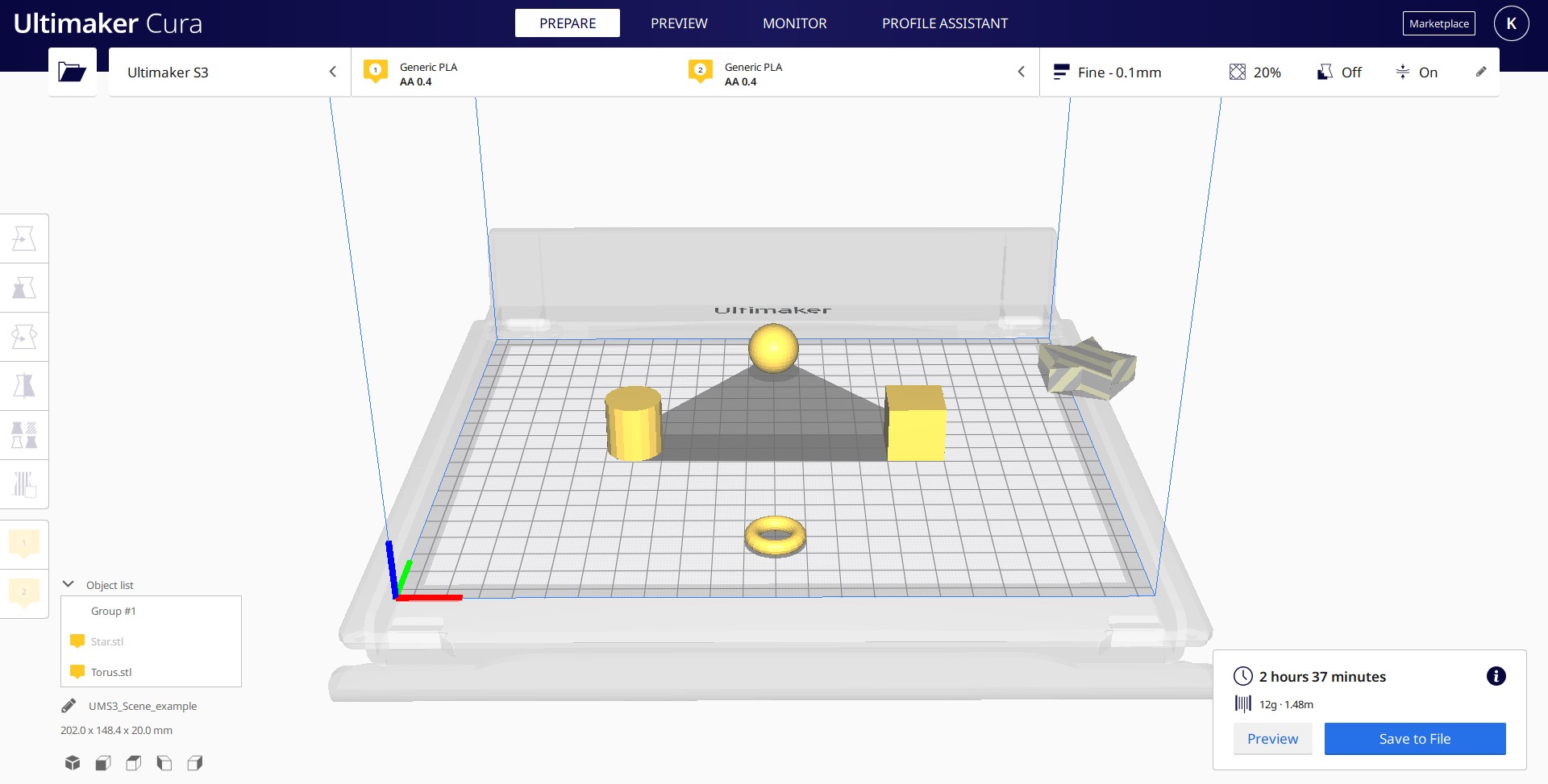
Task: Select the sphere model on build plate
Action: 773,348
